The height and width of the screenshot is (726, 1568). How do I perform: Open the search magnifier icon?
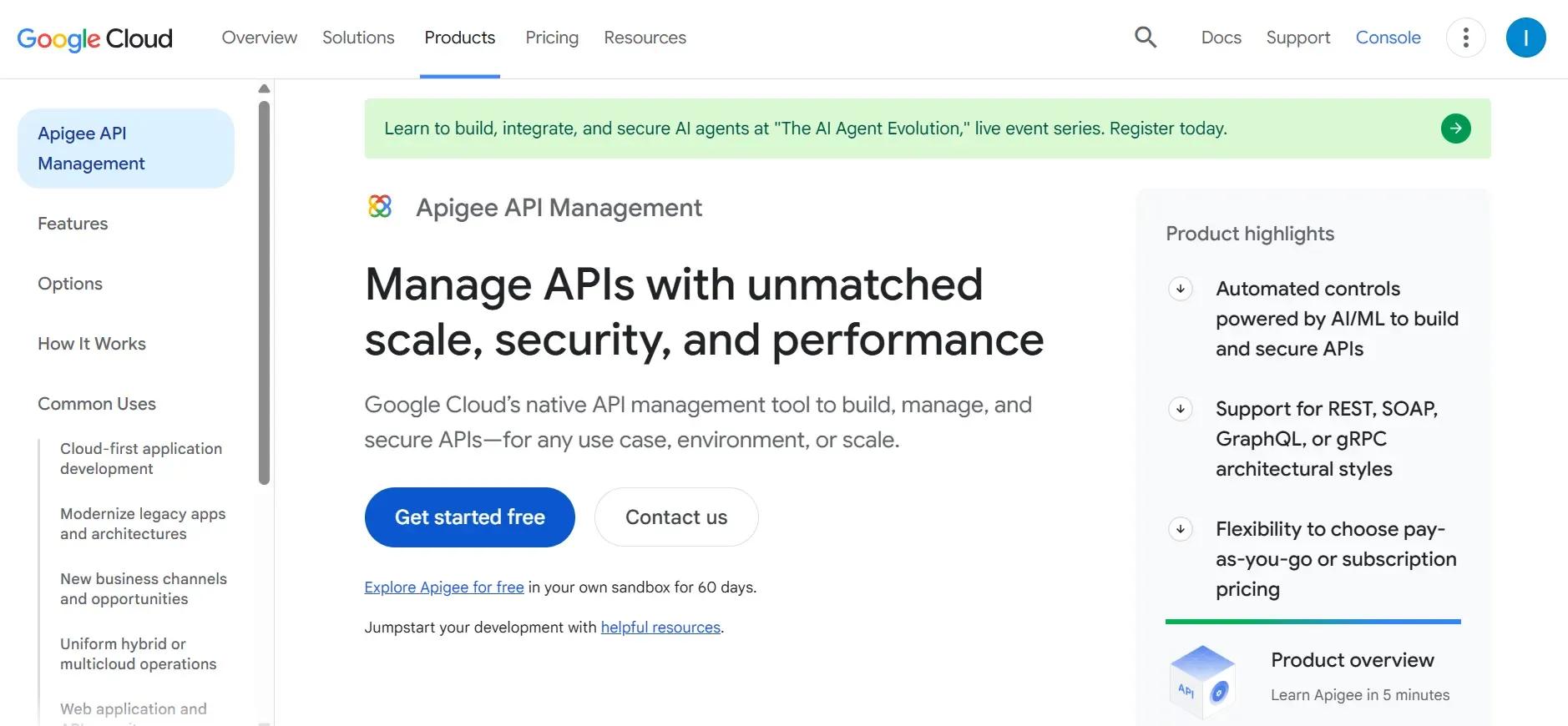tap(1146, 38)
